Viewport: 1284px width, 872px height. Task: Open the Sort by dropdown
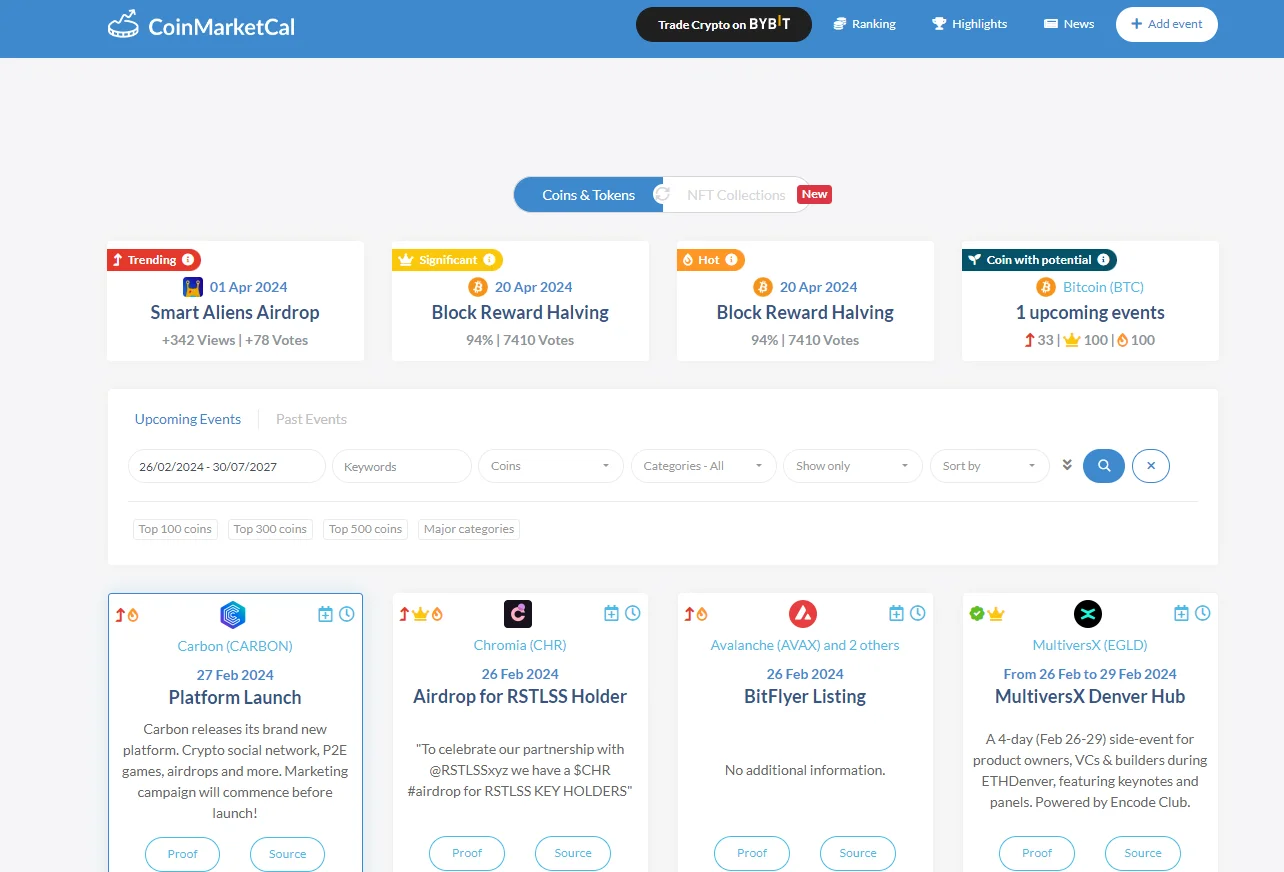point(990,466)
